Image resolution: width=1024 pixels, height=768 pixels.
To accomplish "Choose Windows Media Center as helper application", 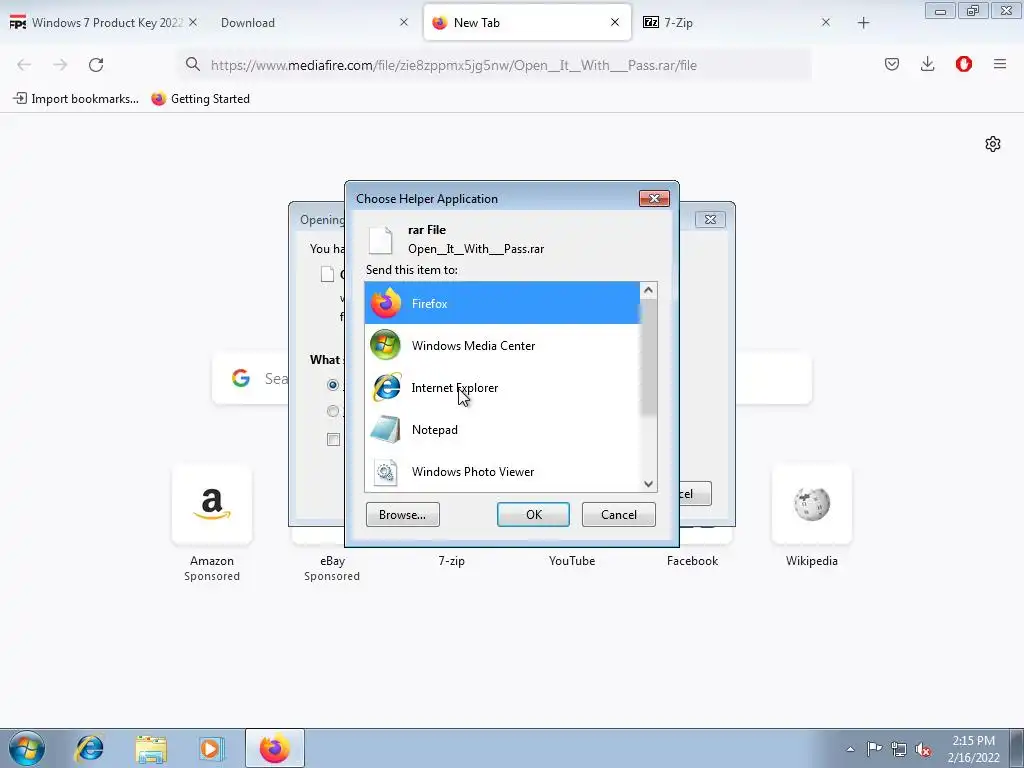I will pyautogui.click(x=502, y=345).
